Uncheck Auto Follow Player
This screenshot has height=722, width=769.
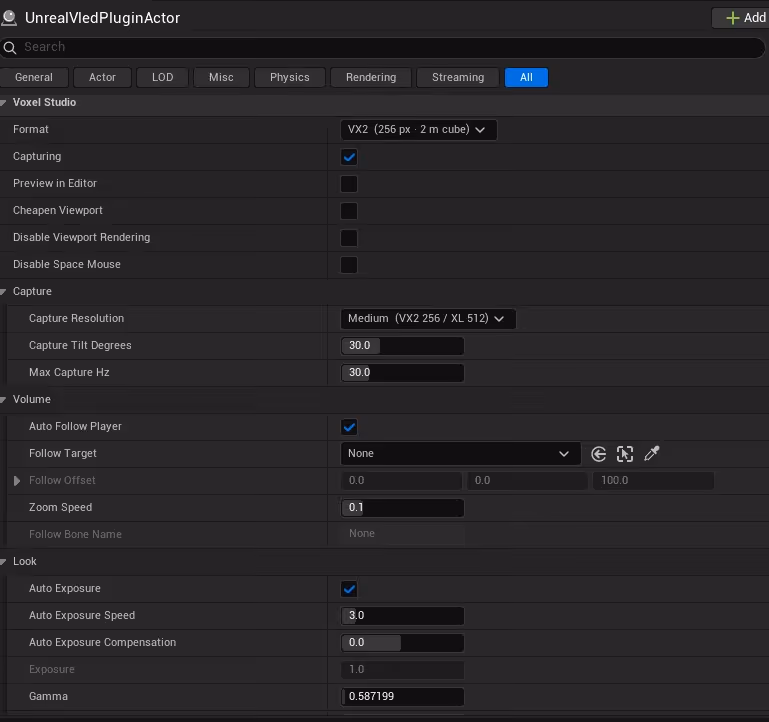point(349,427)
